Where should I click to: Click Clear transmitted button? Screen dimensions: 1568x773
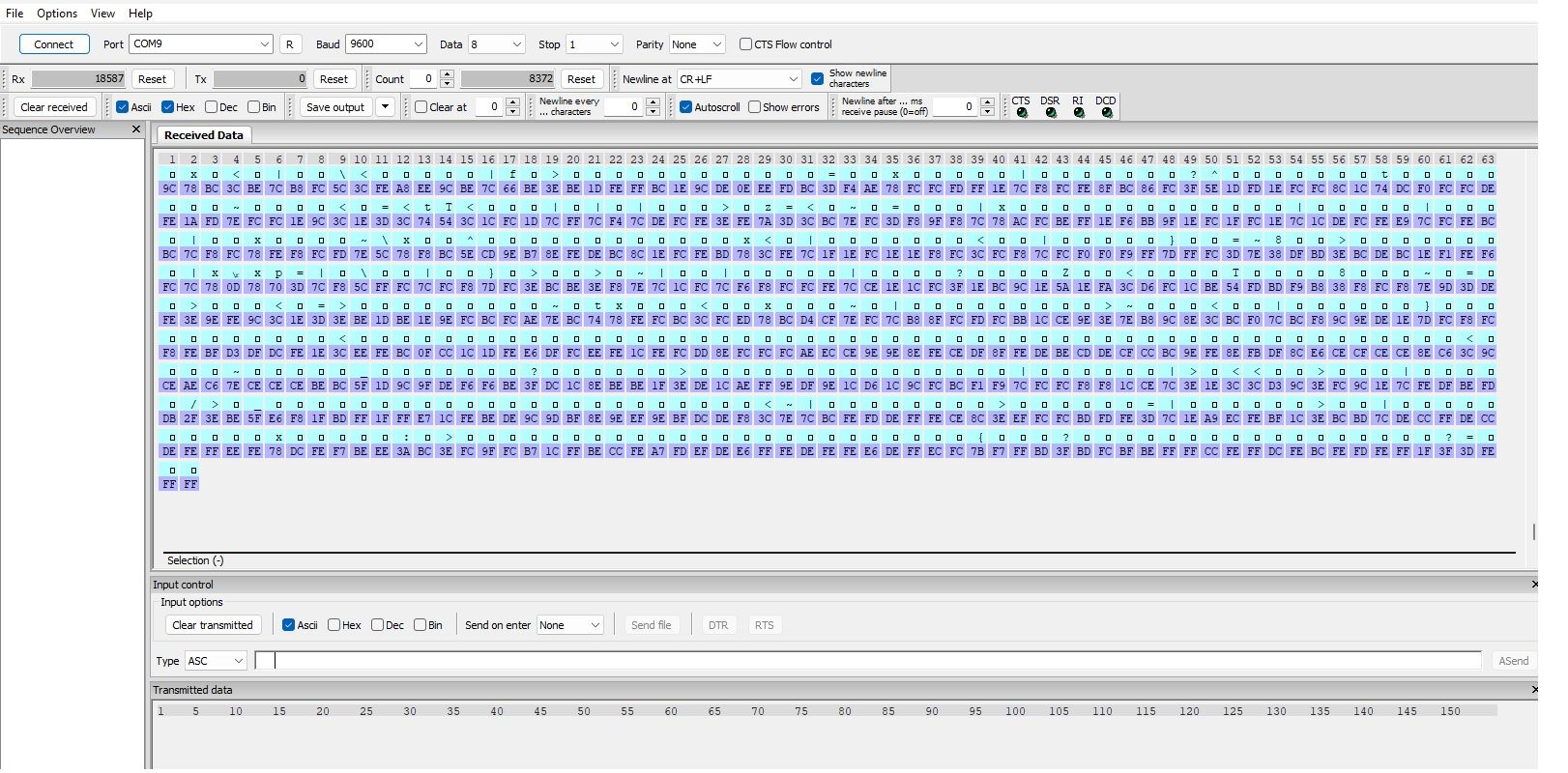click(213, 625)
